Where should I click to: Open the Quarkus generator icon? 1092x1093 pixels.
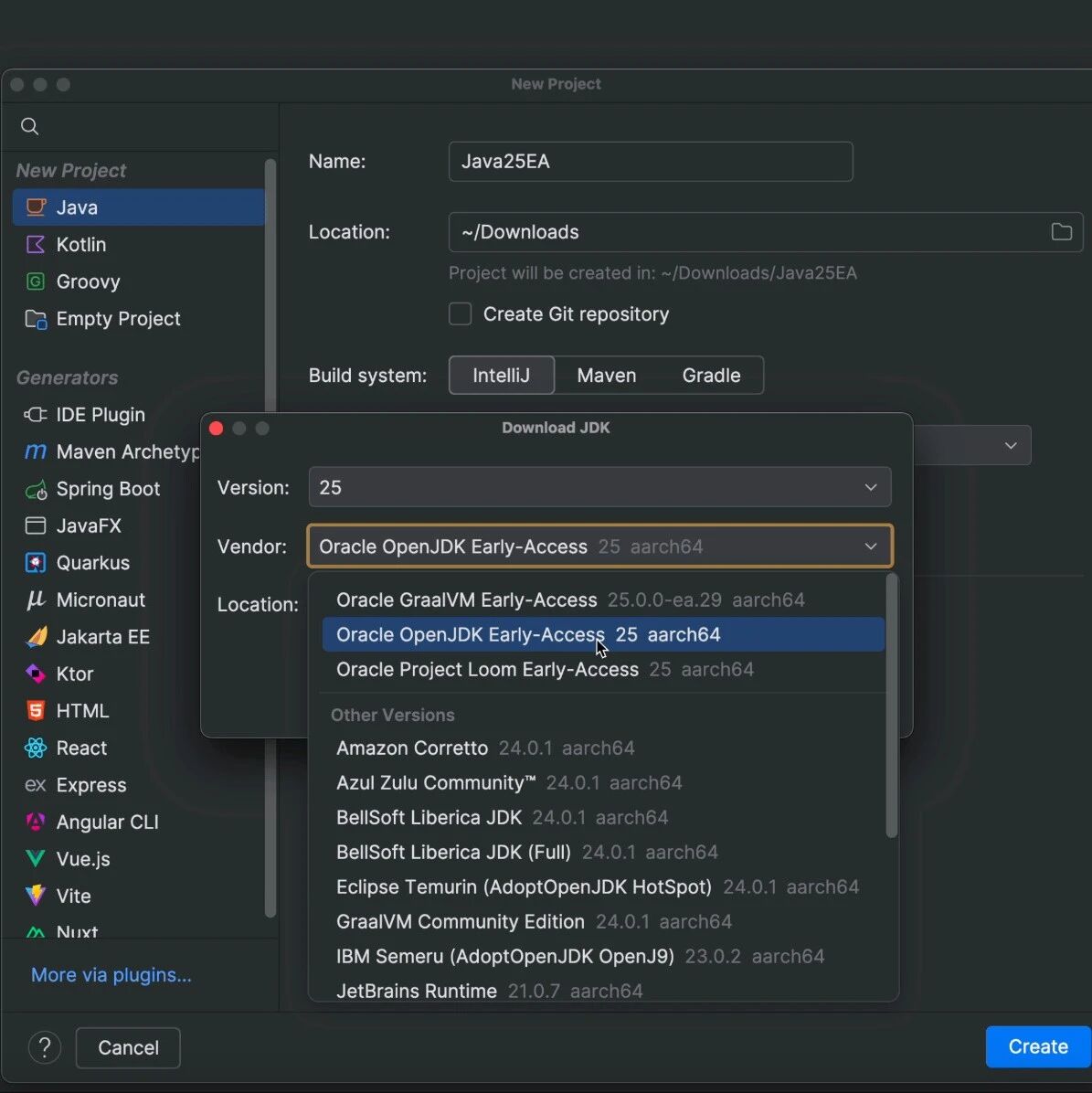[36, 563]
